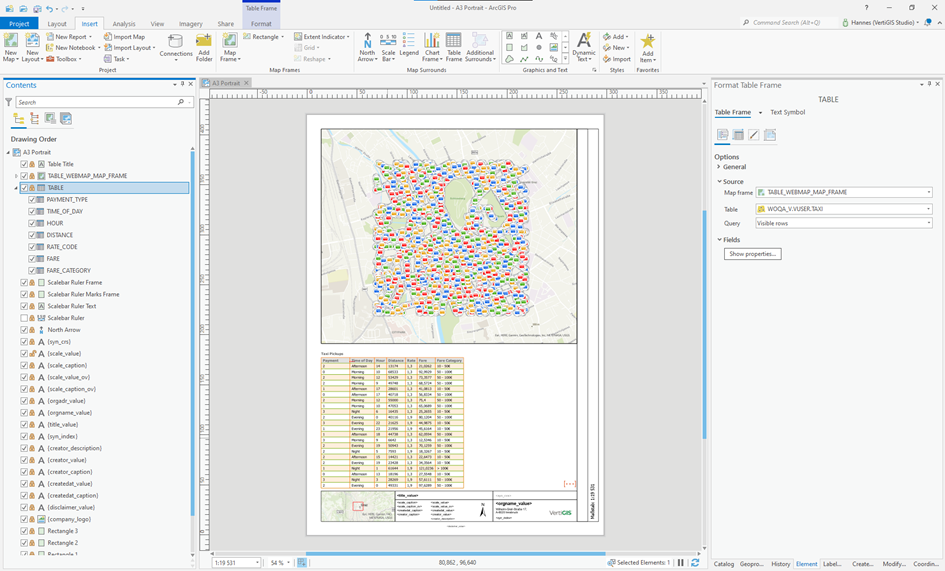Switch to the Analysis ribbon tab
This screenshot has height=571, width=945.
pos(124,24)
